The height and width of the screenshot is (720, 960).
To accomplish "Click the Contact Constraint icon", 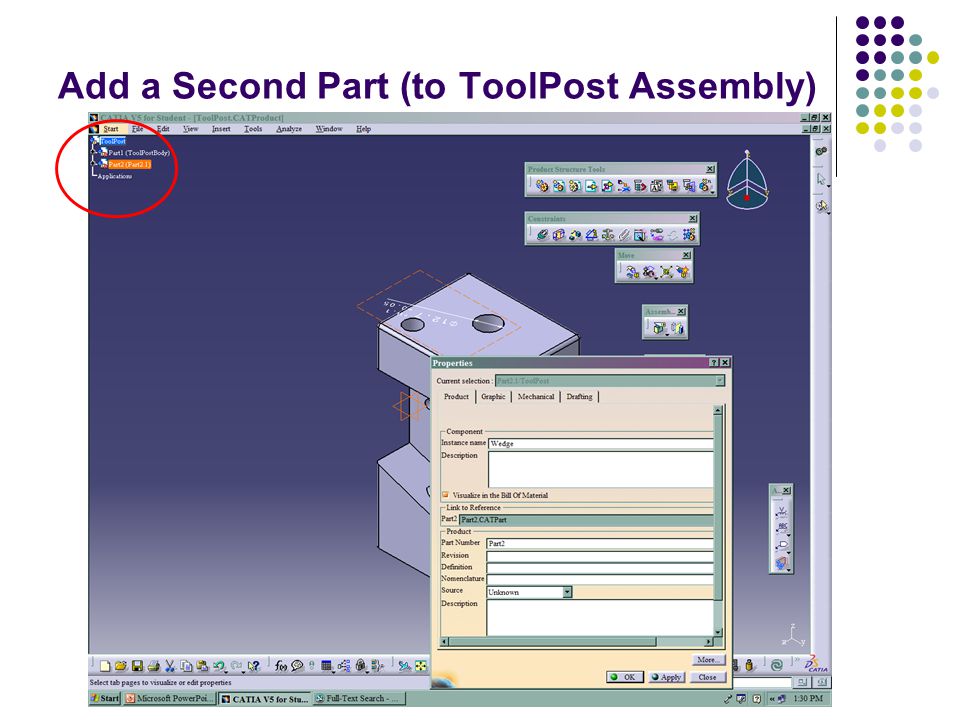I will pos(558,234).
